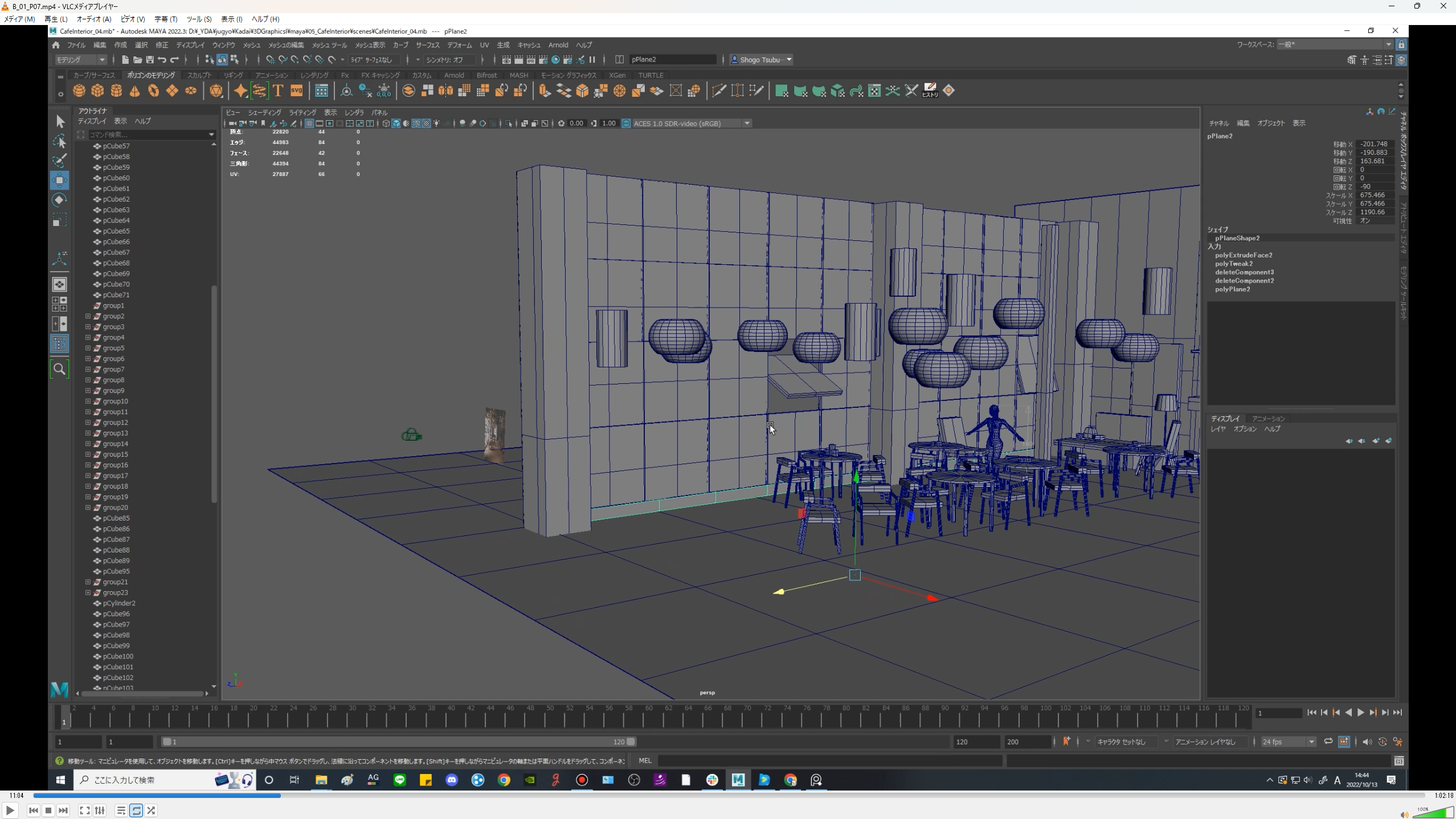This screenshot has height=819, width=1456.
Task: Click the SVG shelf icon
Action: pos(297,91)
